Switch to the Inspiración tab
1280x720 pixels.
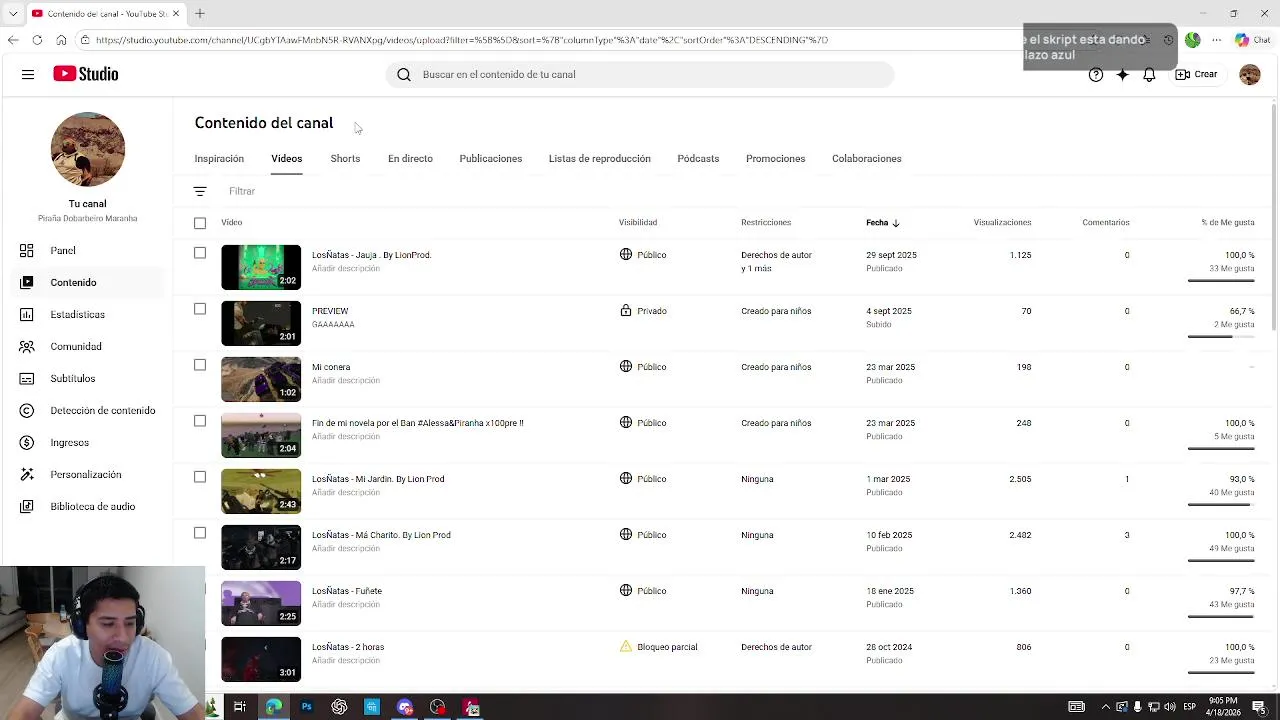[219, 158]
